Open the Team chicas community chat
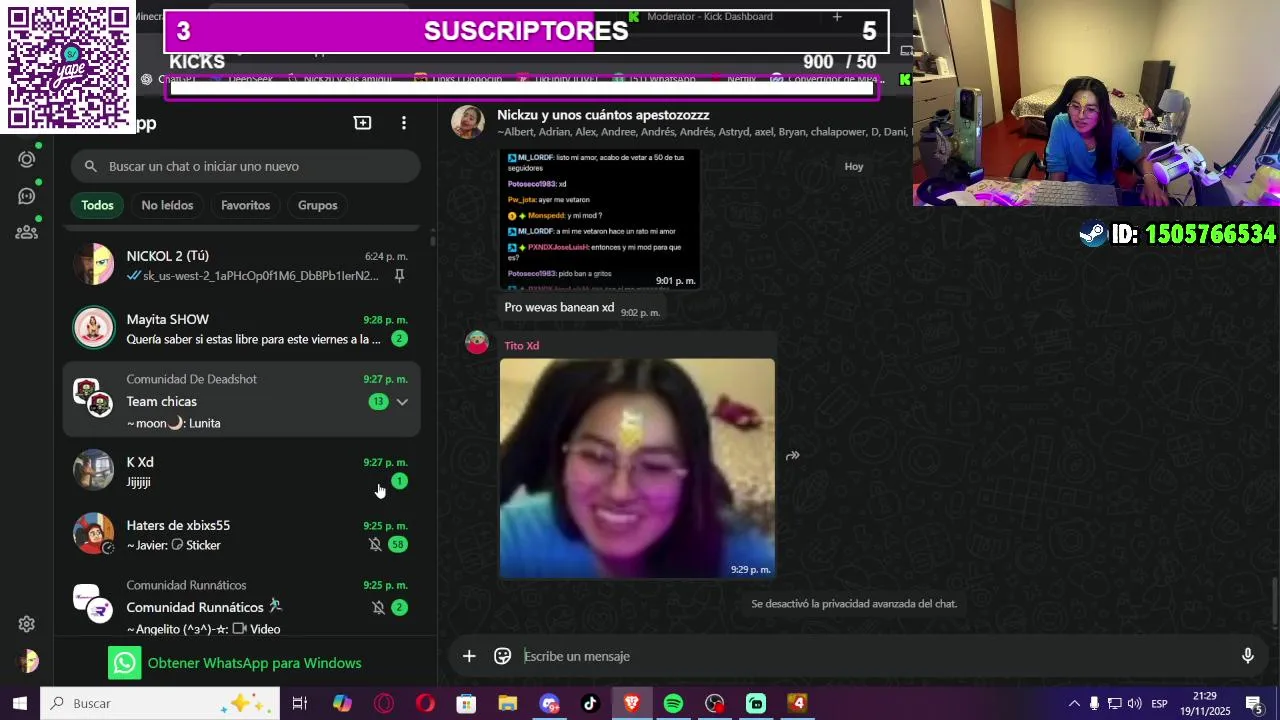This screenshot has height=720, width=1280. (241, 400)
